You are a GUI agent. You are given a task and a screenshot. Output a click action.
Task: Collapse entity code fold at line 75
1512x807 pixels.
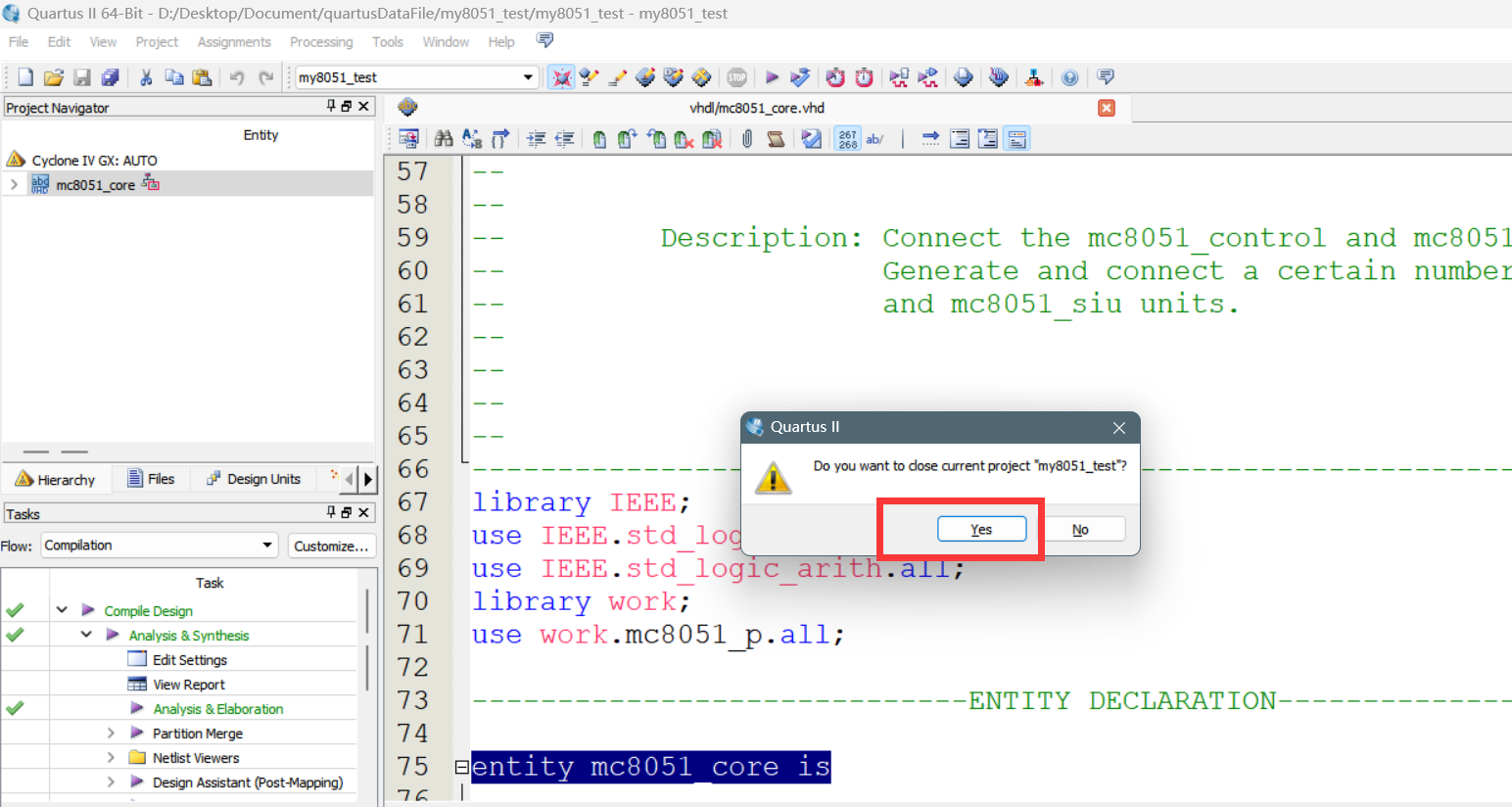pyautogui.click(x=461, y=767)
